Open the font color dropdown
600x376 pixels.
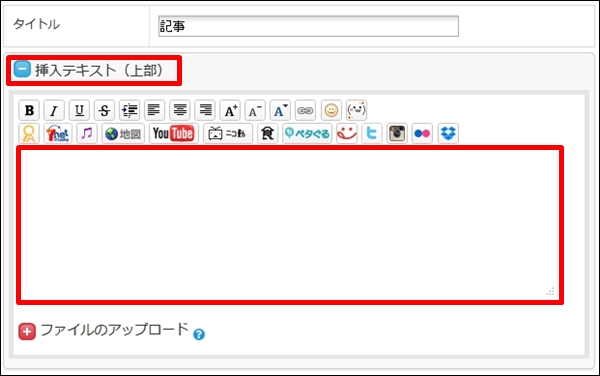(280, 111)
